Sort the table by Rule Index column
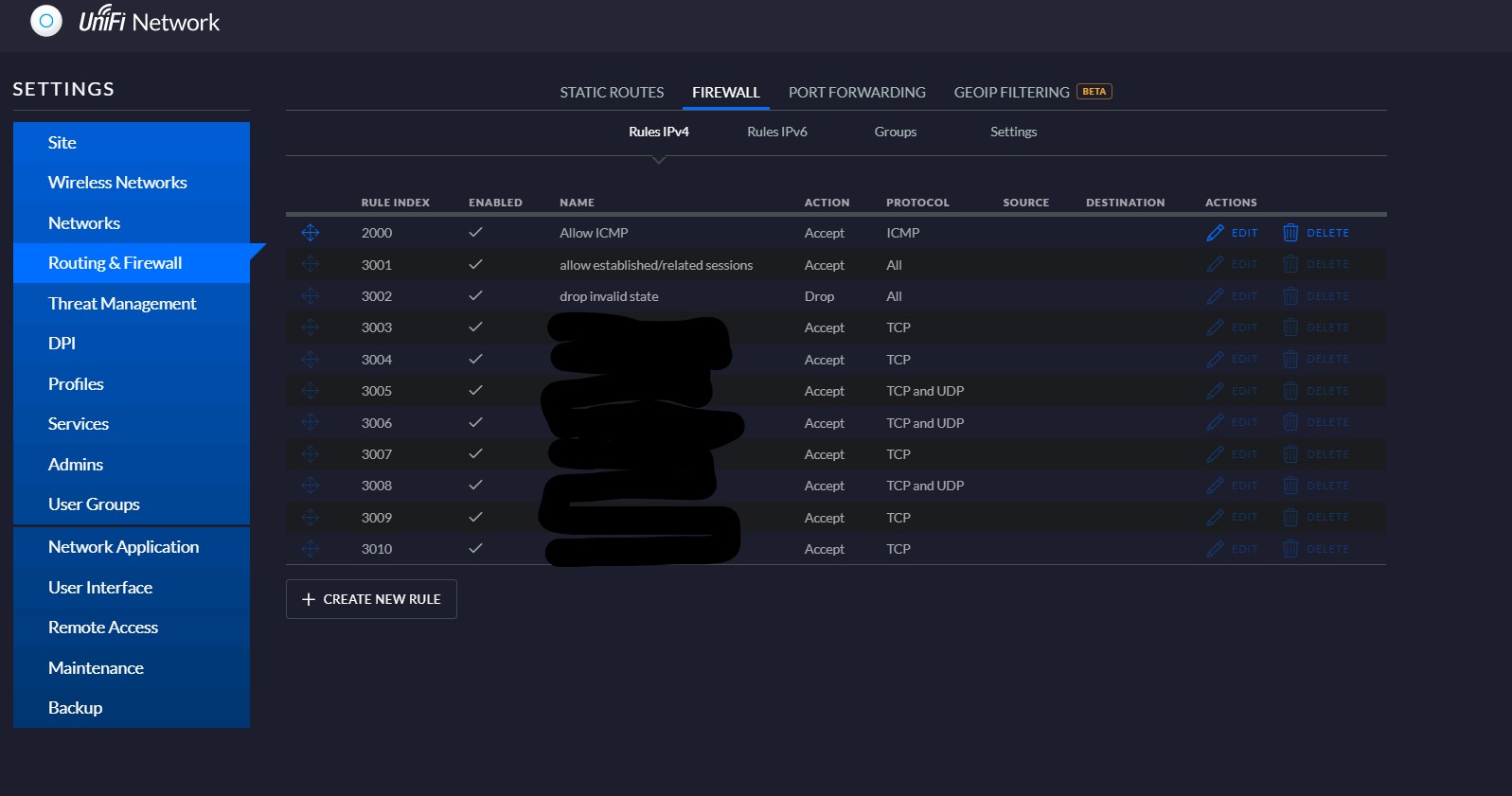This screenshot has width=1512, height=796. (395, 203)
